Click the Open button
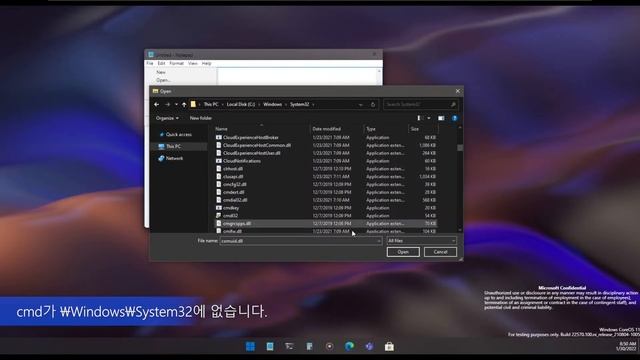Image resolution: width=640 pixels, height=360 pixels. 403,252
